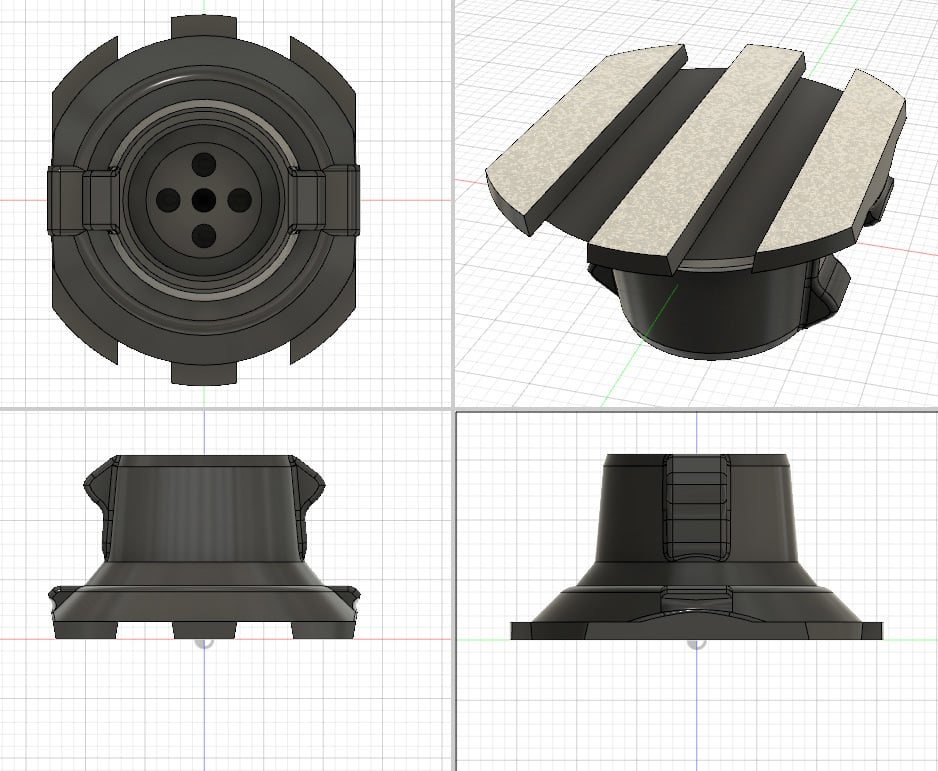This screenshot has height=771, width=938.
Task: Select the uppermost of the five small holes
Action: [204, 162]
